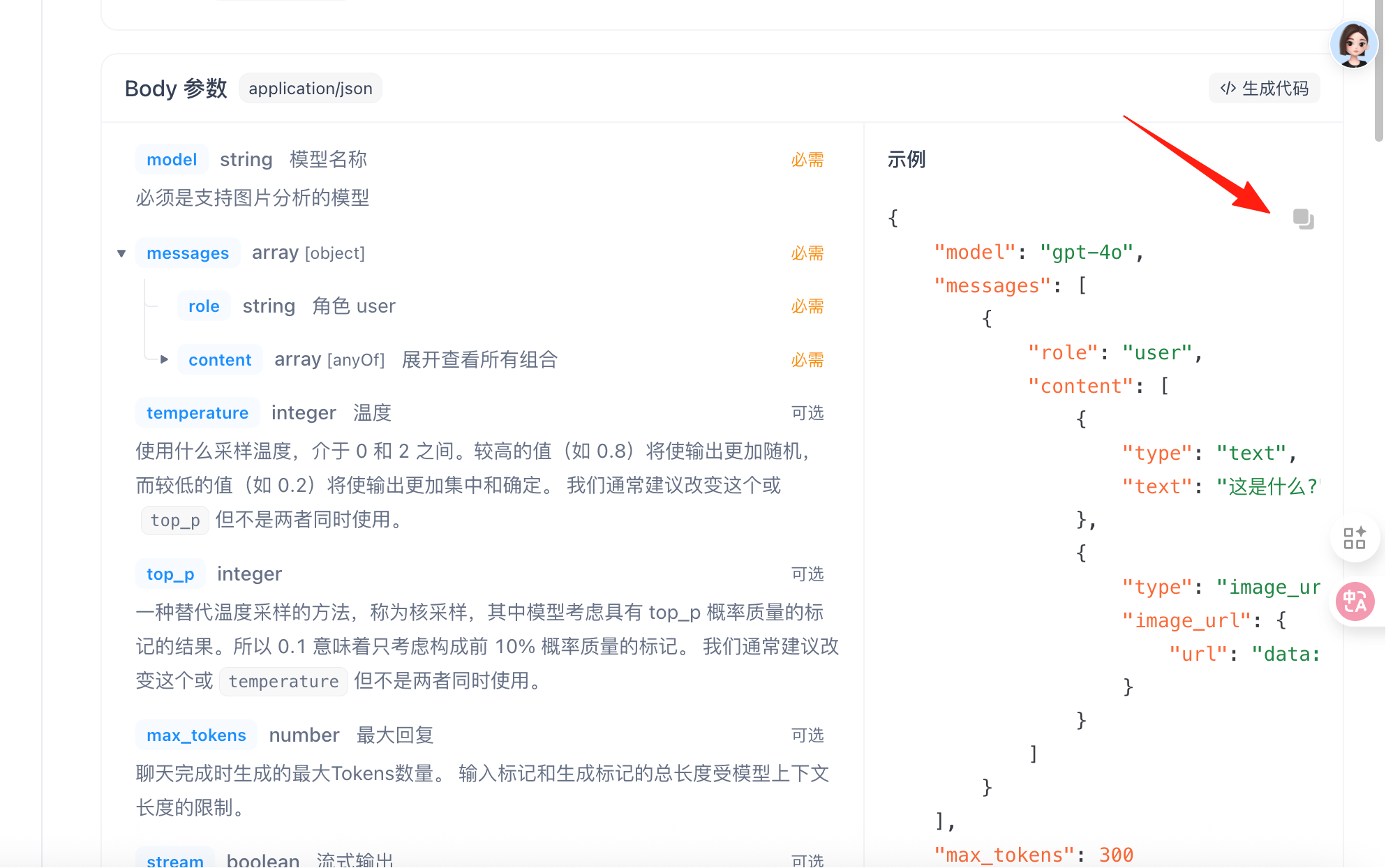Click the pink translate floating icon

coord(1355,601)
